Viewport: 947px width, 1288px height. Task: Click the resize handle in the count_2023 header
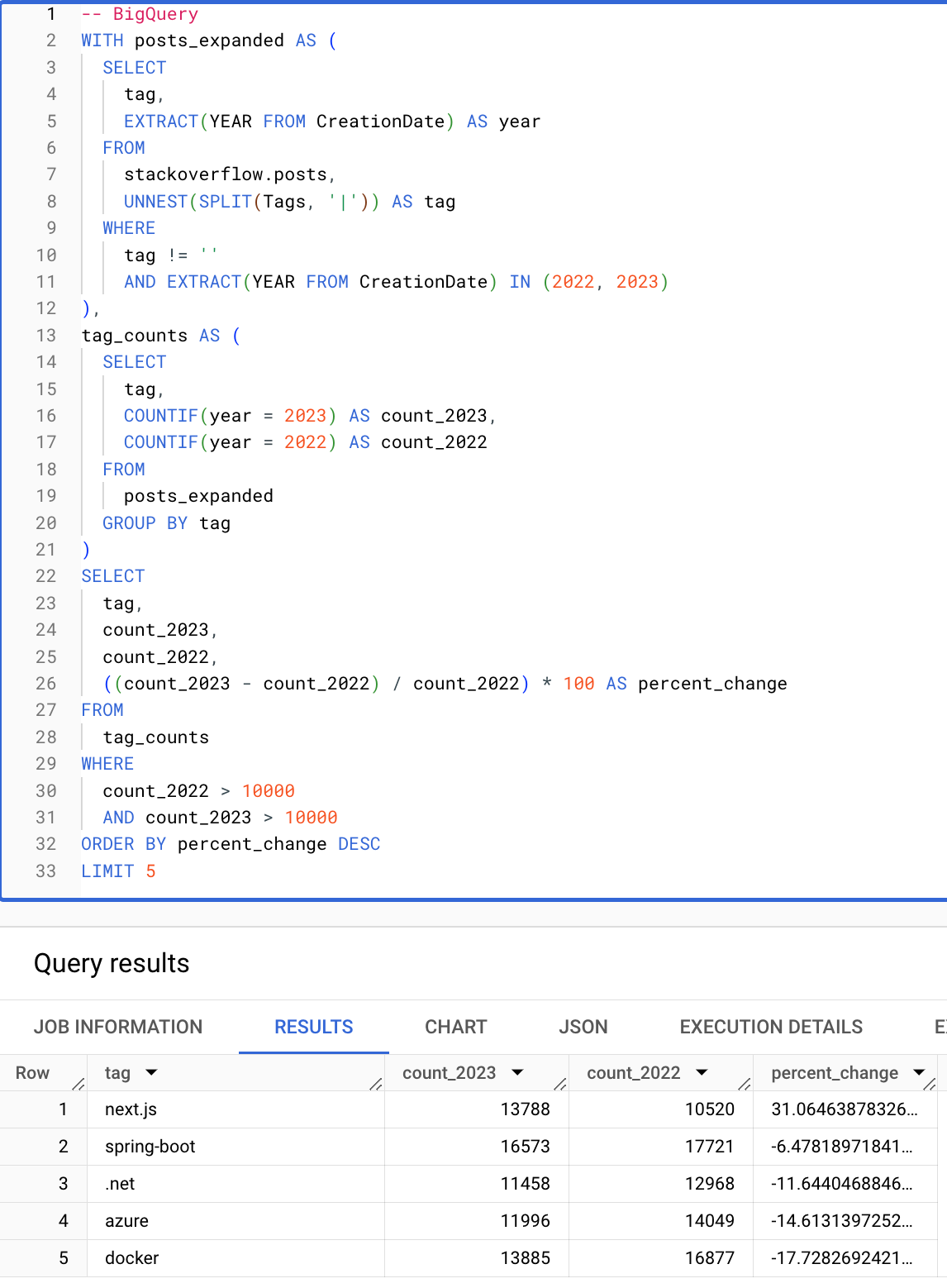pyautogui.click(x=559, y=1085)
